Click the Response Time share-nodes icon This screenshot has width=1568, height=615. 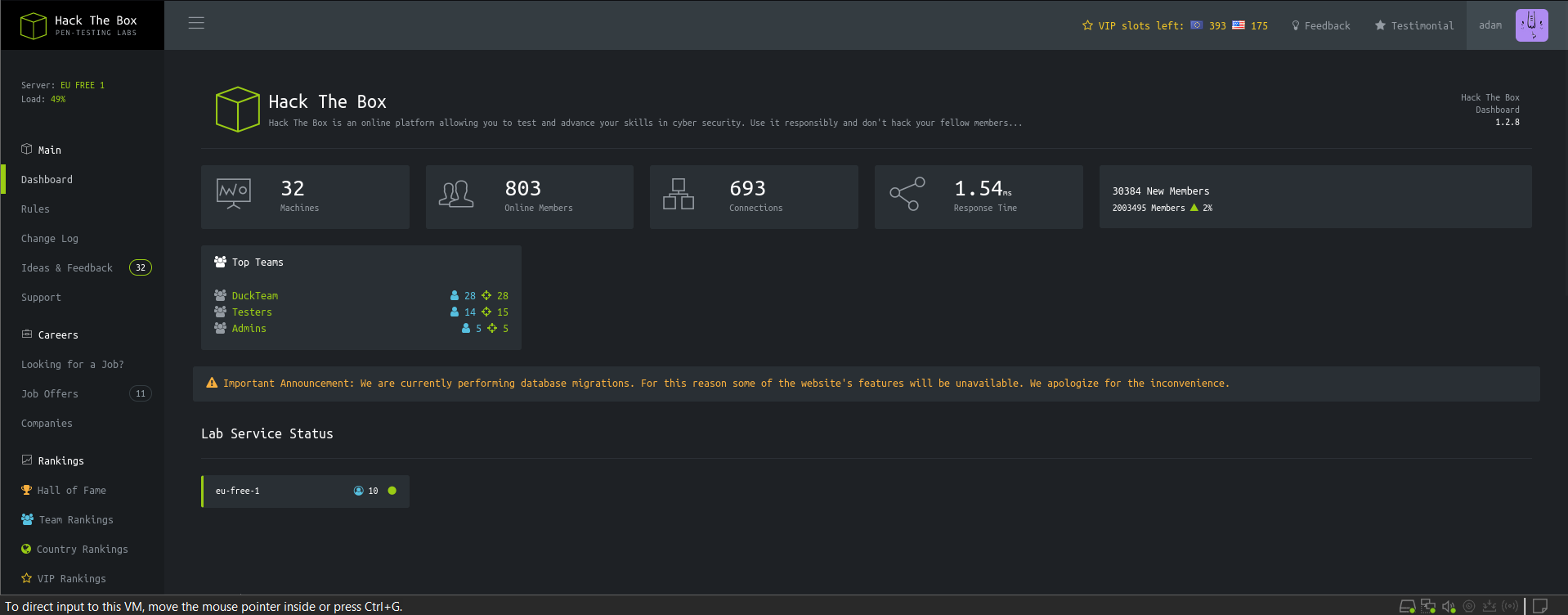tap(907, 194)
